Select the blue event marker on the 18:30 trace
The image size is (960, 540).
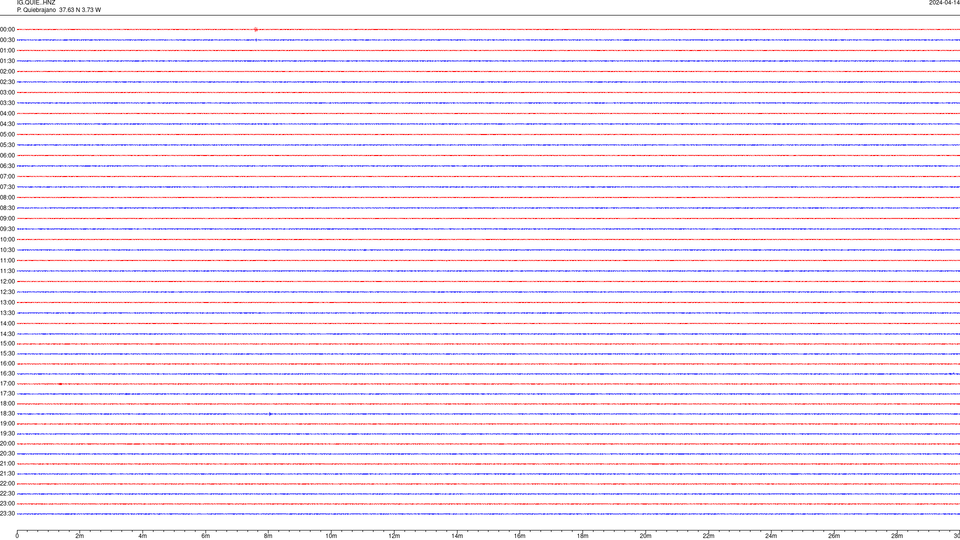coord(271,414)
